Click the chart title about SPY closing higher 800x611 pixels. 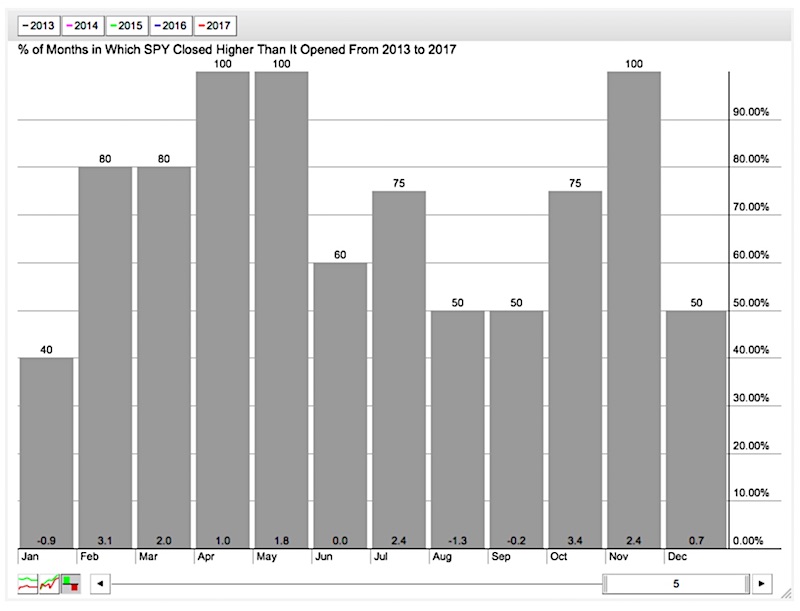point(237,49)
